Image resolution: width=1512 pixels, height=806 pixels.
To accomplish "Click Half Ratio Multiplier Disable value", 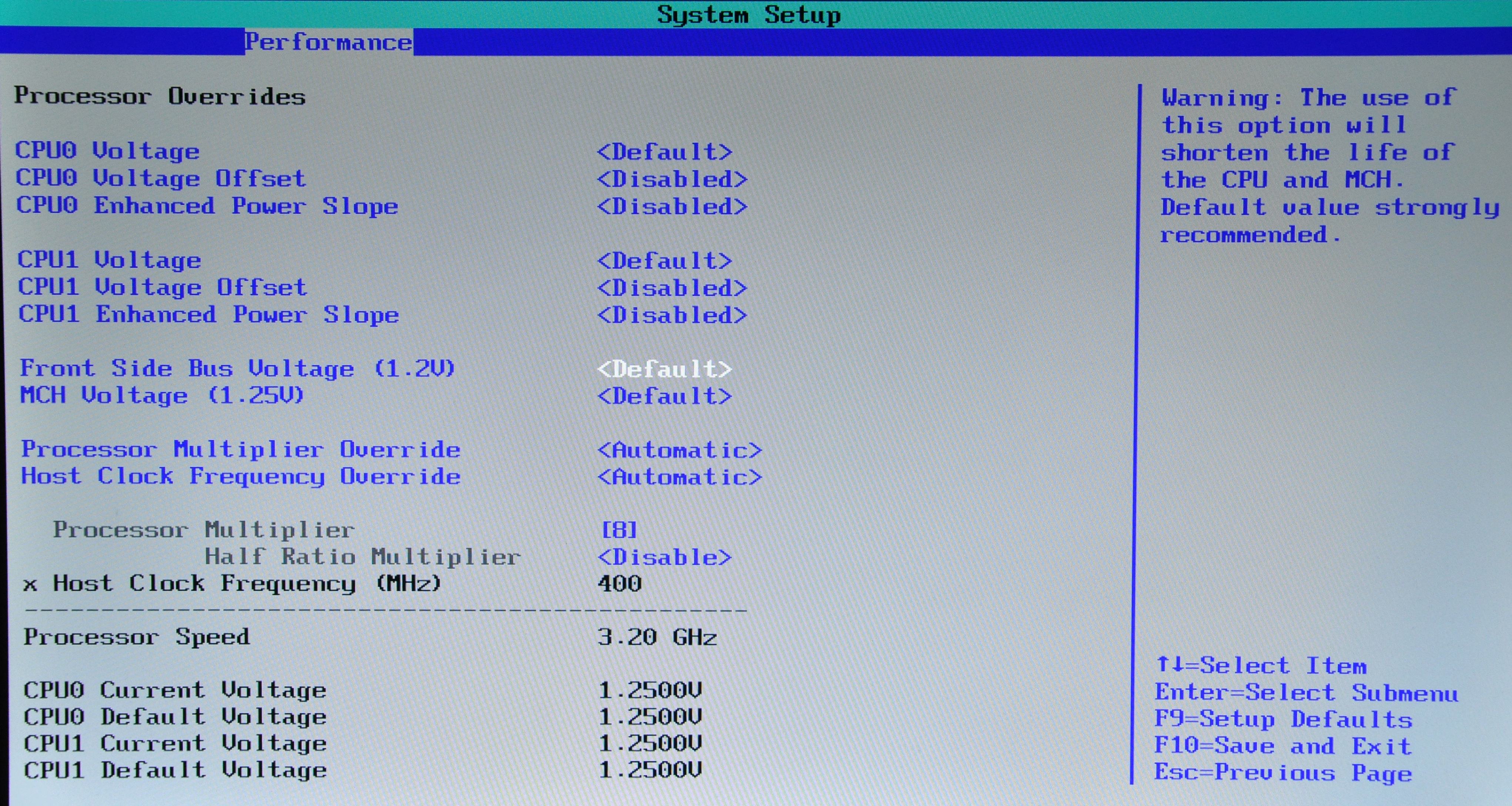I will (x=665, y=557).
